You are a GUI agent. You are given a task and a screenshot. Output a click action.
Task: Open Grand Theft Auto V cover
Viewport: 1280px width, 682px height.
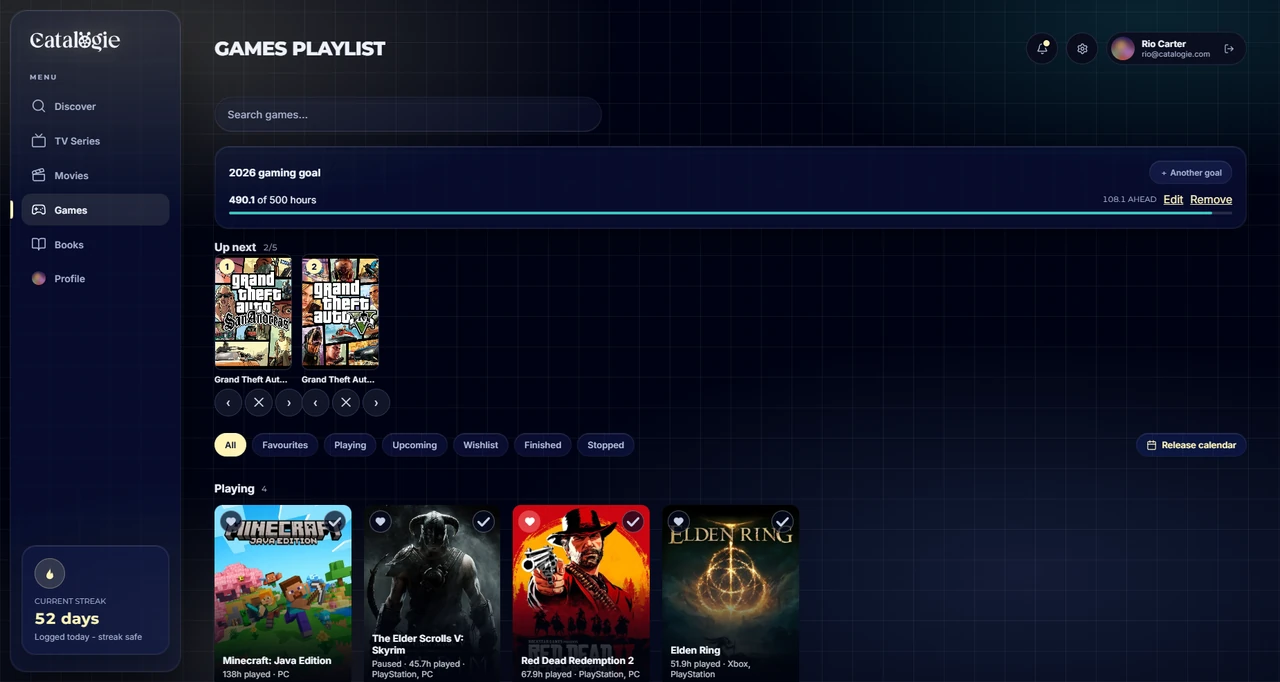point(340,312)
